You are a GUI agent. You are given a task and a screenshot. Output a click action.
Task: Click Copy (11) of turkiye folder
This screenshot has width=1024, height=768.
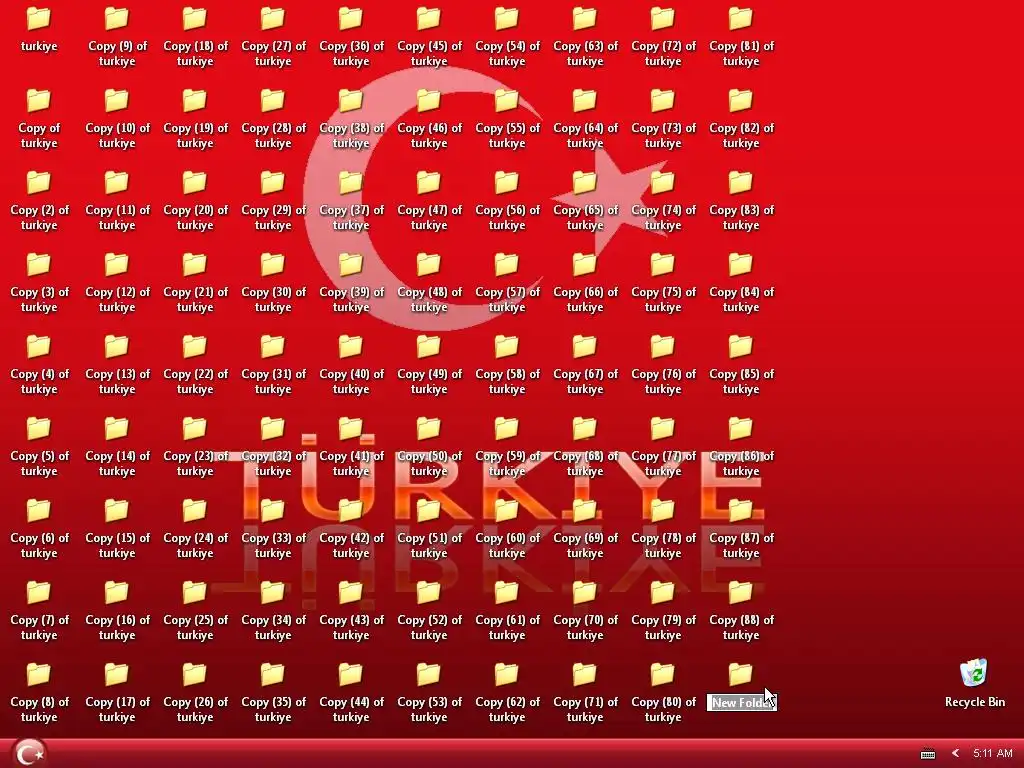(117, 182)
